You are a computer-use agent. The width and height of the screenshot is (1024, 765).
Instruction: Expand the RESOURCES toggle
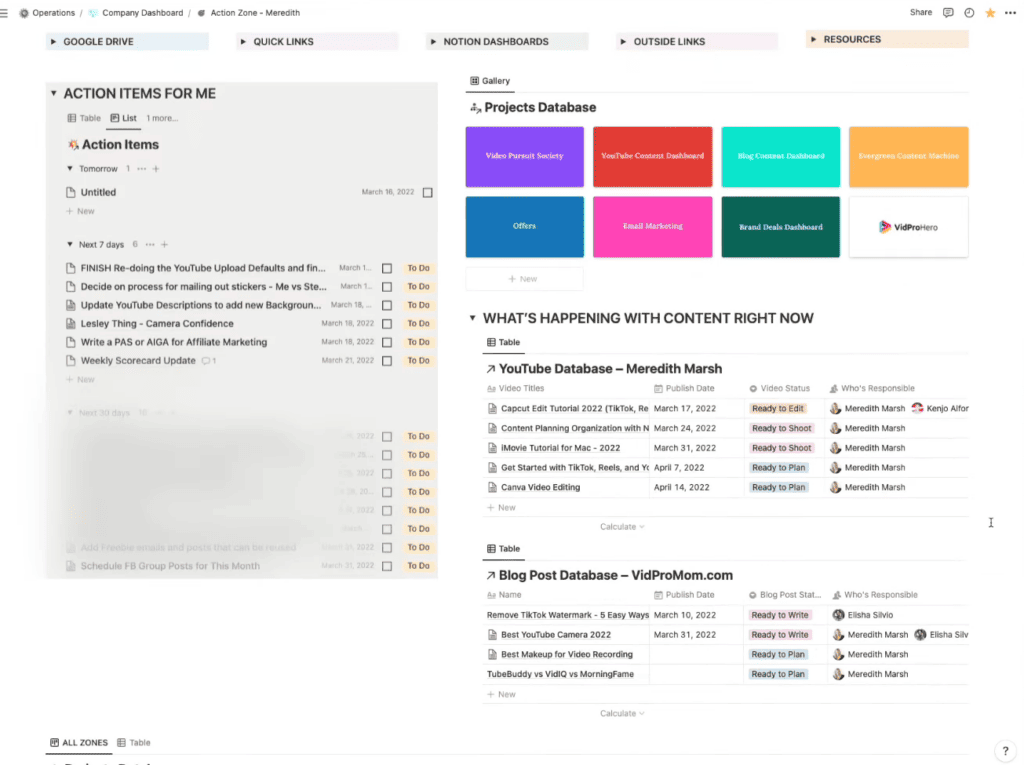point(813,39)
